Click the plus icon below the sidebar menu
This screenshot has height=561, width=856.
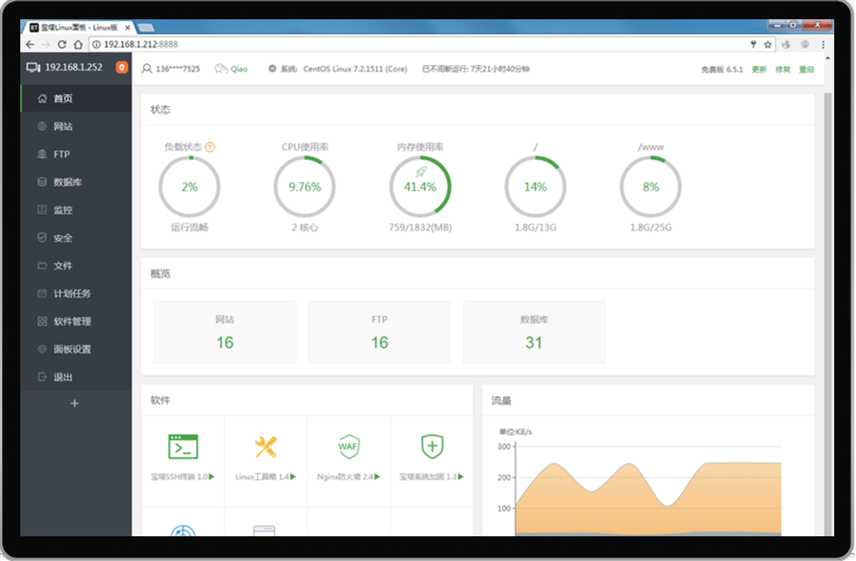(75, 403)
